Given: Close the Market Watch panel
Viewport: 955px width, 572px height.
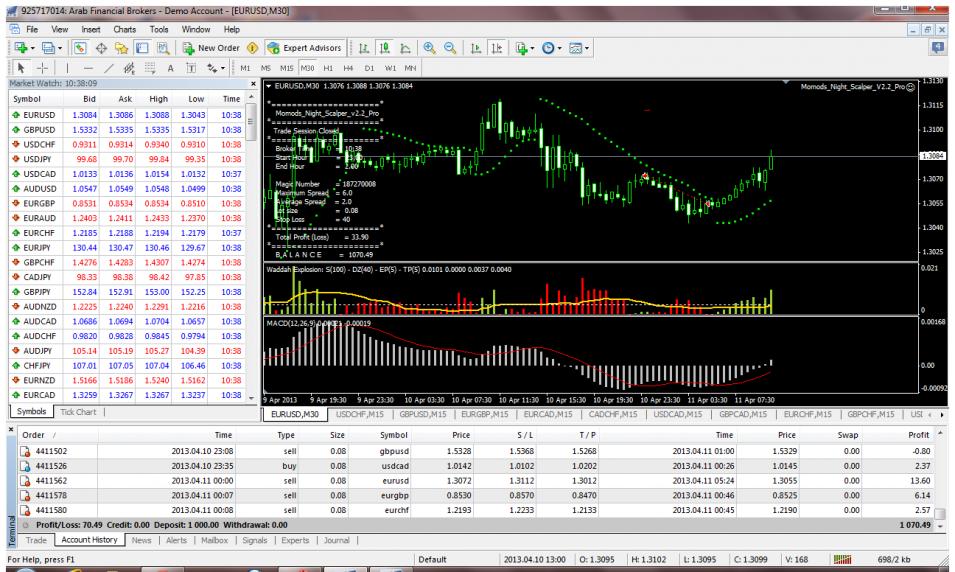Looking at the screenshot, I should point(253,83).
